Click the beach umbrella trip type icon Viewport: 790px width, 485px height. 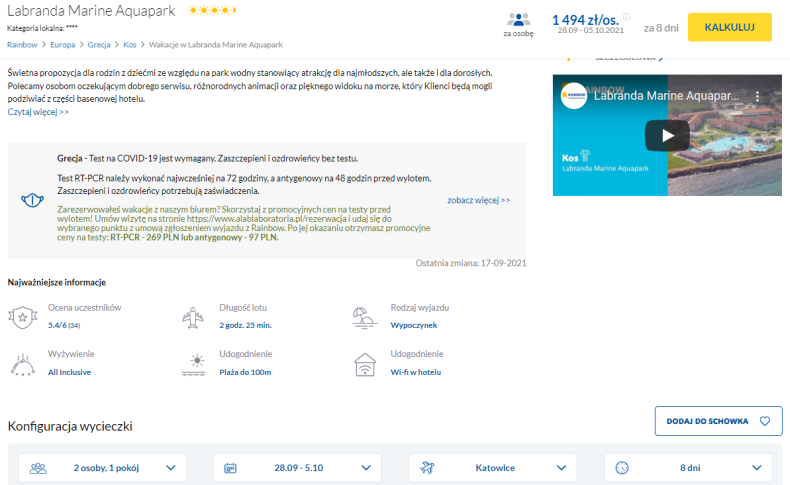pyautogui.click(x=364, y=318)
